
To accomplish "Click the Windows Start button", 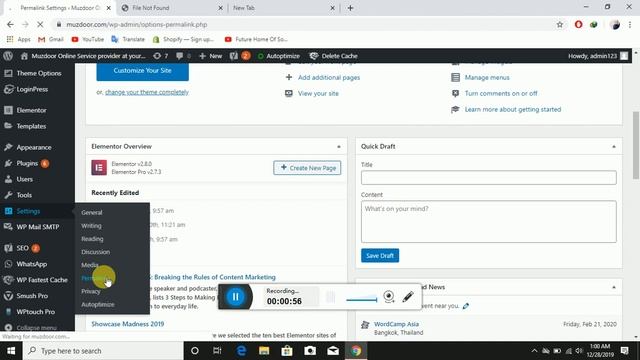I will pos(11,351).
